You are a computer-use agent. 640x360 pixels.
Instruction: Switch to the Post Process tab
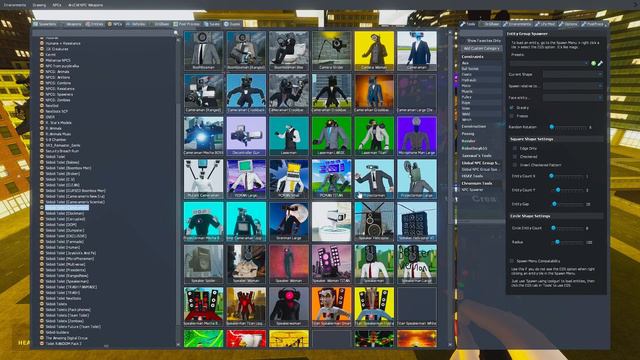click(x=187, y=24)
